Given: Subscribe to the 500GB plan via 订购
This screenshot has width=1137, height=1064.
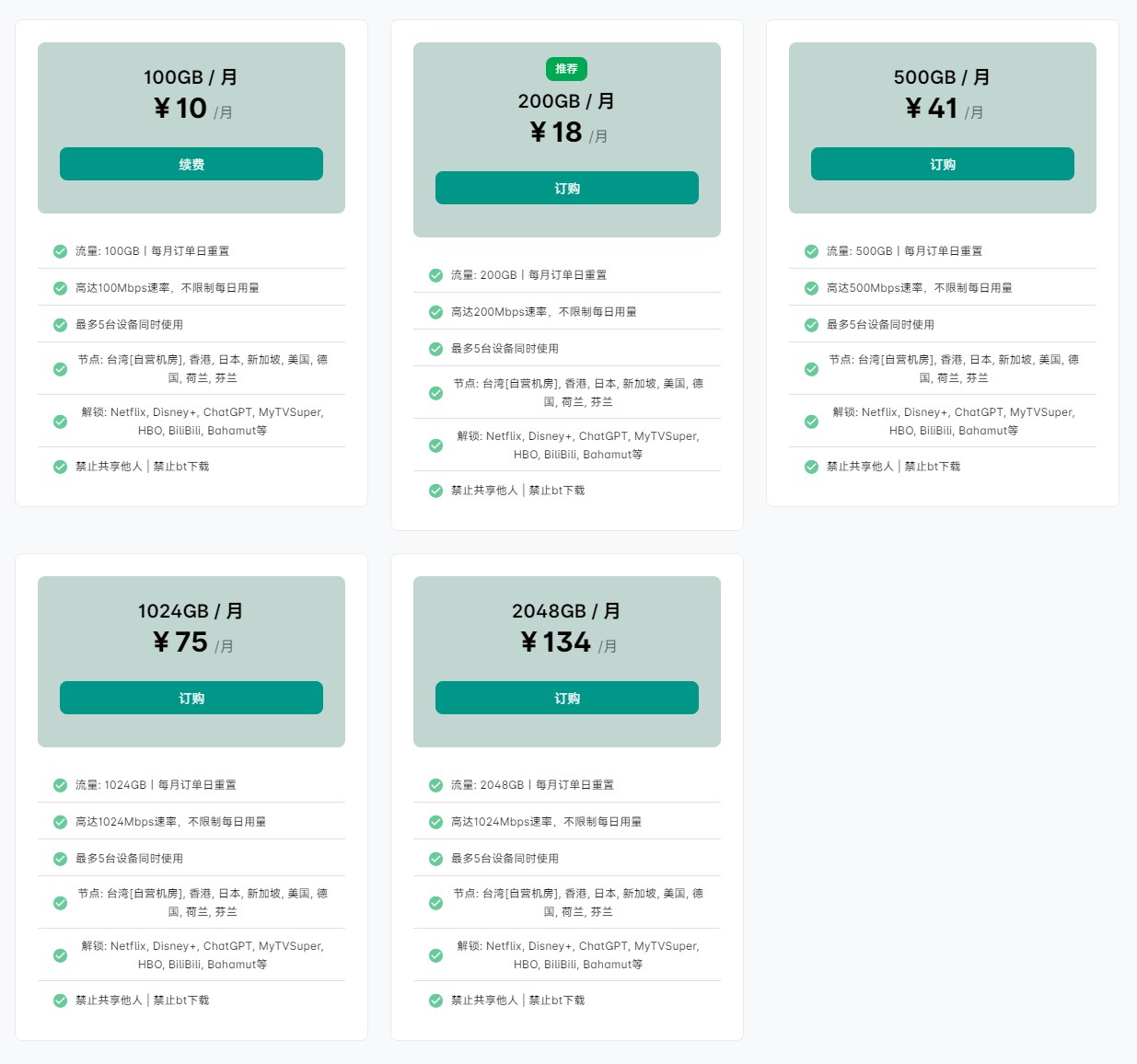Looking at the screenshot, I should point(943,164).
